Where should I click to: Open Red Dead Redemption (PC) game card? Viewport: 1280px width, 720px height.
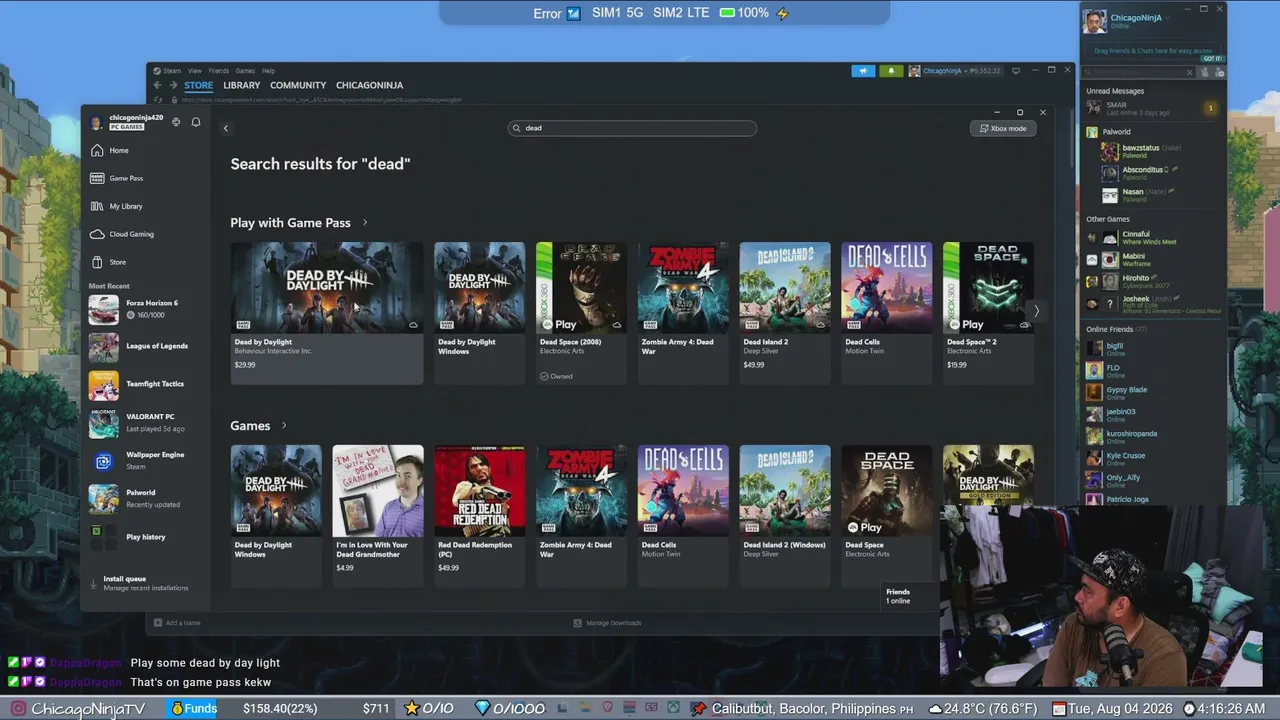pyautogui.click(x=479, y=516)
